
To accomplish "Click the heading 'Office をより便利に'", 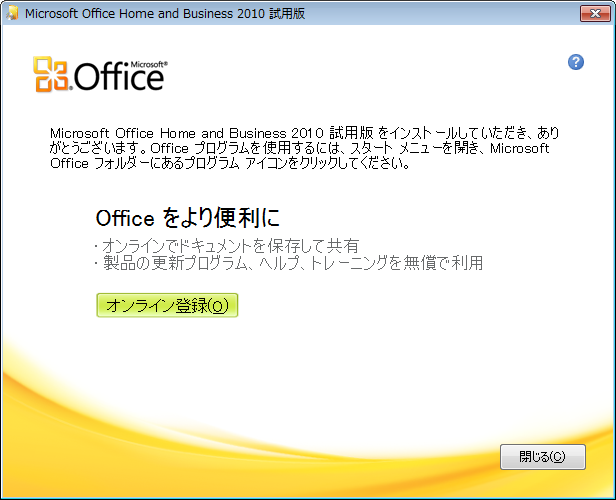I will [188, 218].
